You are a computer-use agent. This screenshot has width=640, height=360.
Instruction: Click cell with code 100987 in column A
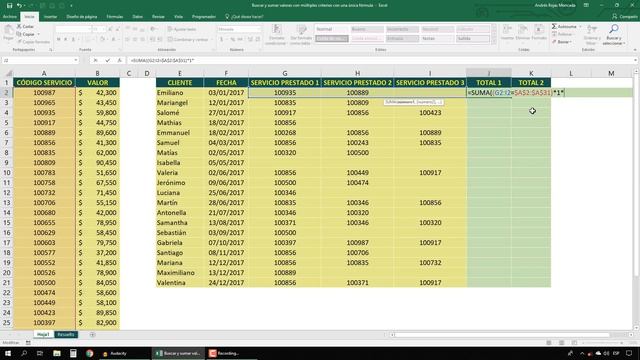pos(44,93)
